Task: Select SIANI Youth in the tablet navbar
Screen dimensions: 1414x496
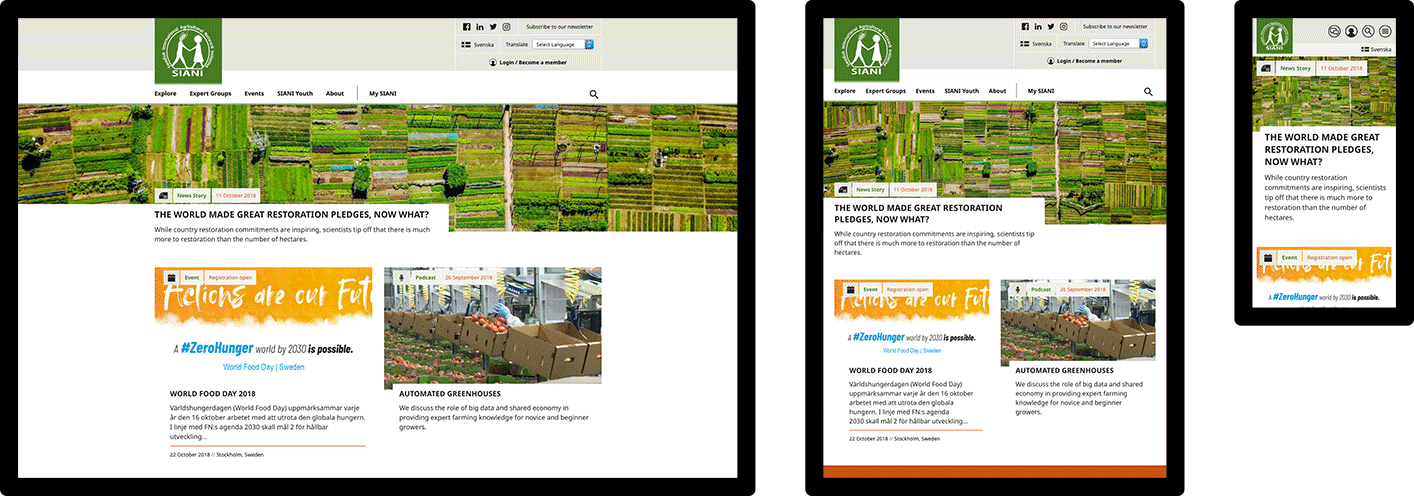Action: pos(960,91)
